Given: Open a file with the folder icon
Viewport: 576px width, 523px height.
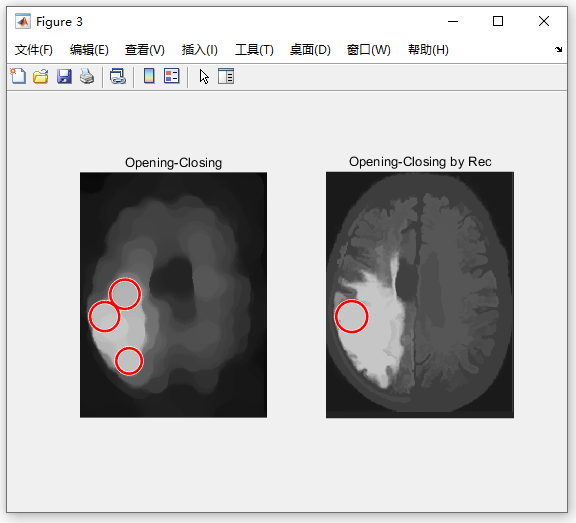Looking at the screenshot, I should point(41,76).
